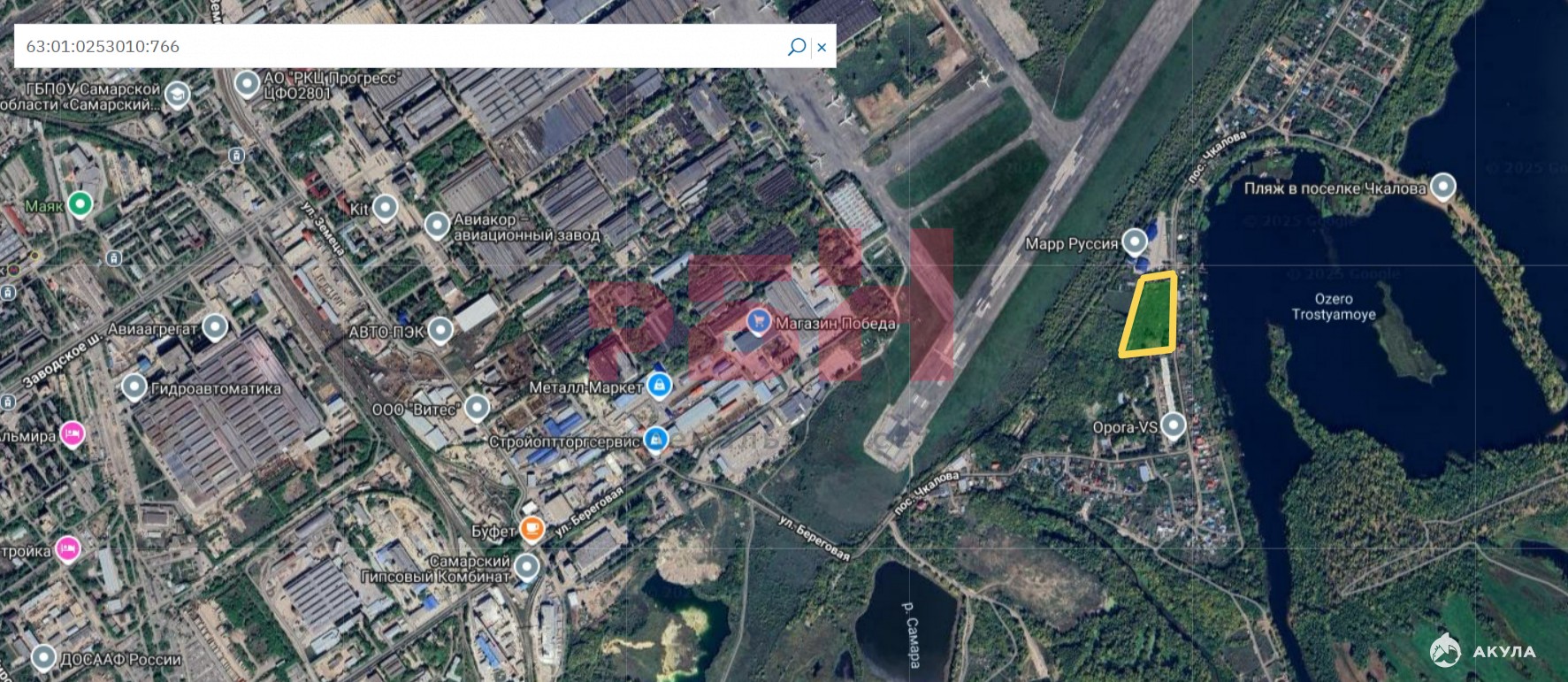Screen dimensions: 1568x682
Task: Clear the cadastral number search field
Action: pyautogui.click(x=822, y=47)
